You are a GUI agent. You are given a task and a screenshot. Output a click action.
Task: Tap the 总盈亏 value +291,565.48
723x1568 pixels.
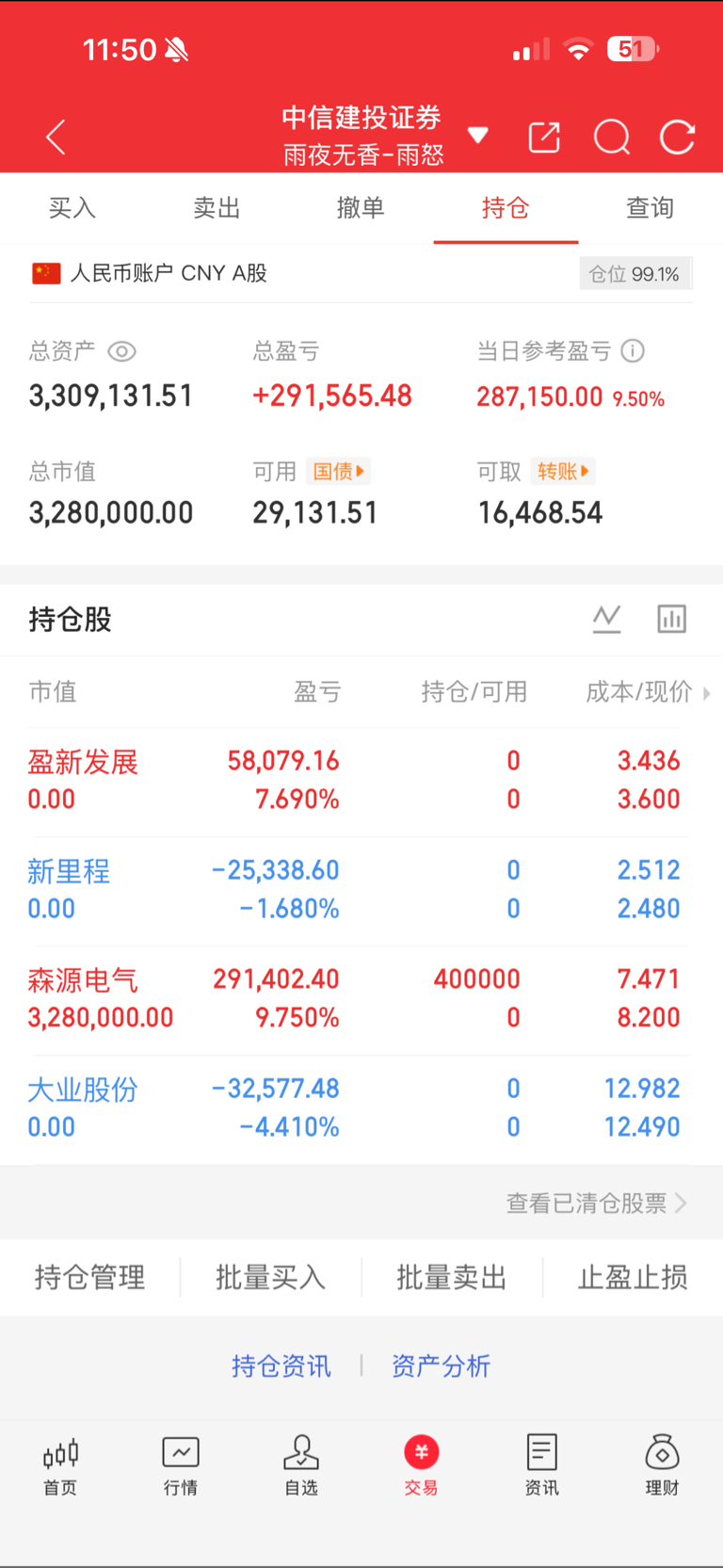[x=332, y=396]
